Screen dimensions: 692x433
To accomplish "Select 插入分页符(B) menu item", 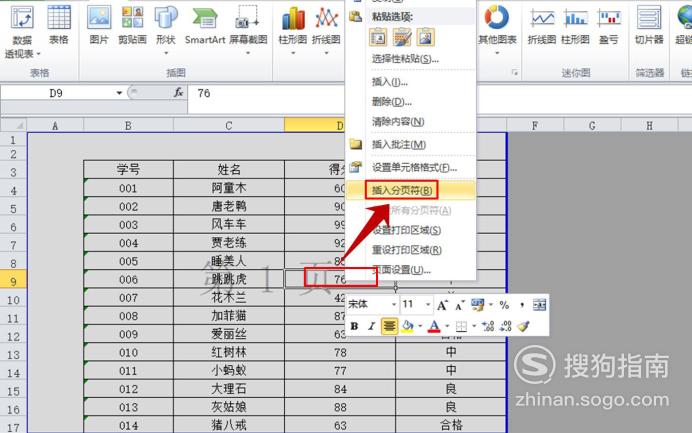I will (410, 190).
